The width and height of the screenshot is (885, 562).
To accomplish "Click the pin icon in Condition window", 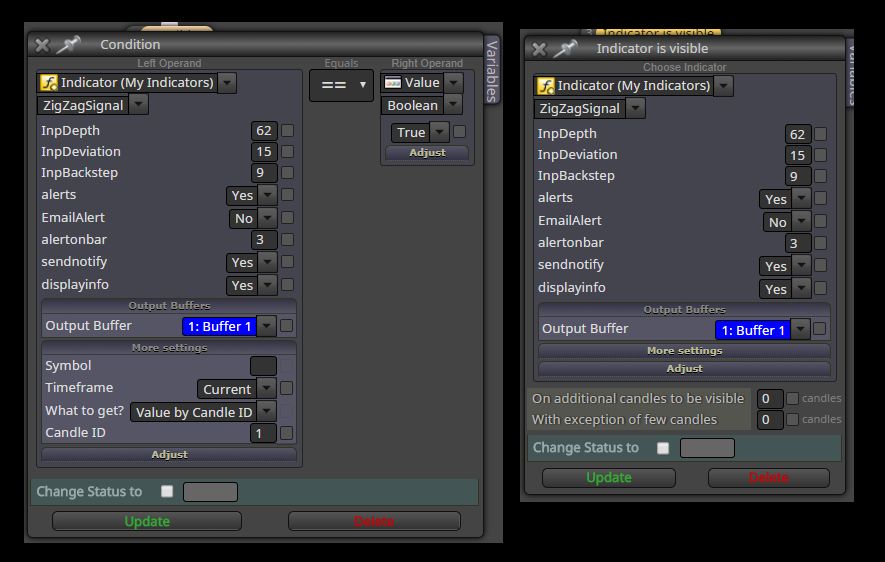I will point(68,45).
